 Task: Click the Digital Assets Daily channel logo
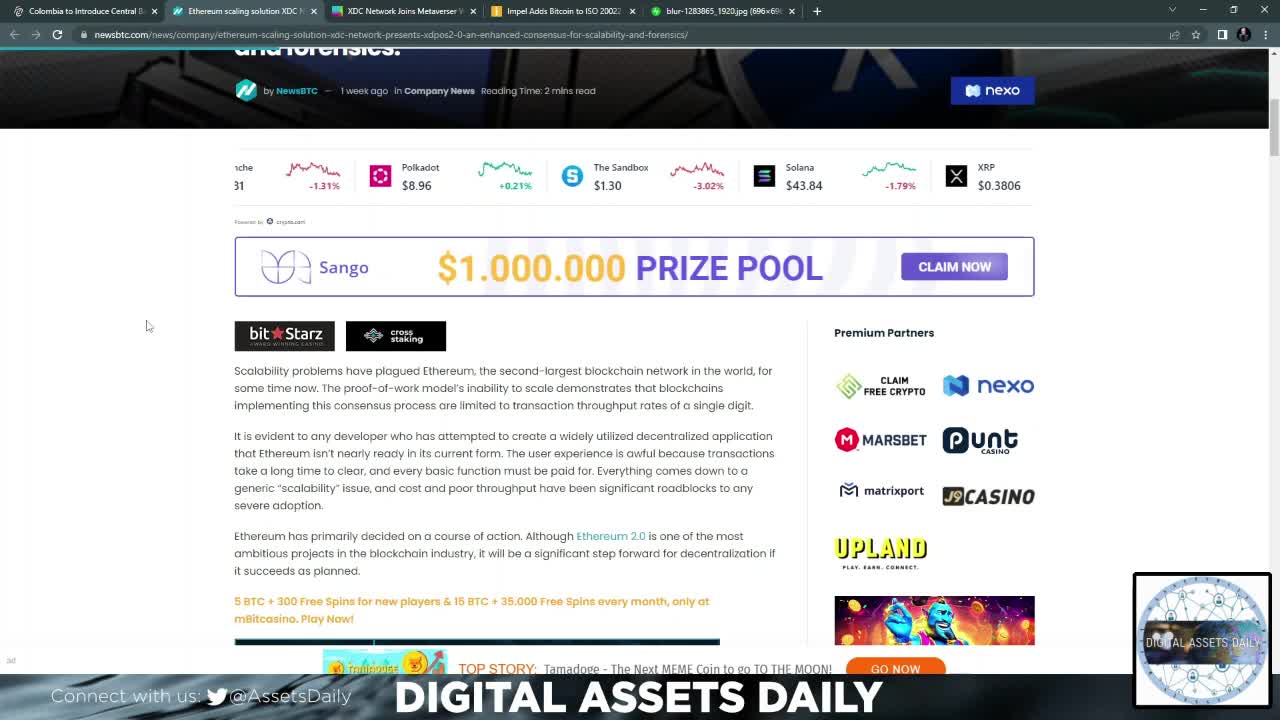1202,640
